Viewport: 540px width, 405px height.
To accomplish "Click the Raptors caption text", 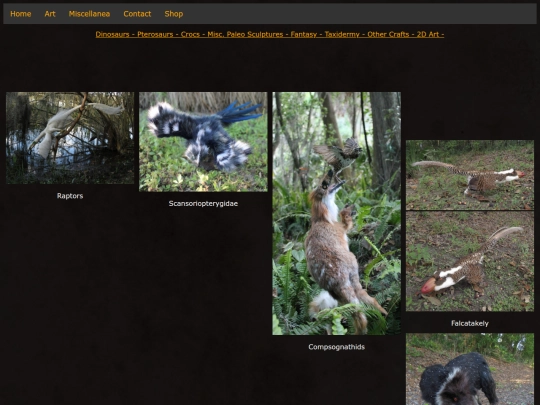I will tap(70, 196).
